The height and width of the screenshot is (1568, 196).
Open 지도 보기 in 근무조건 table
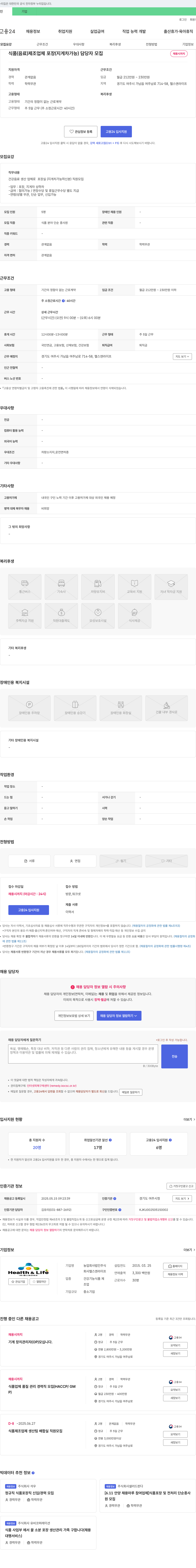click(x=182, y=357)
